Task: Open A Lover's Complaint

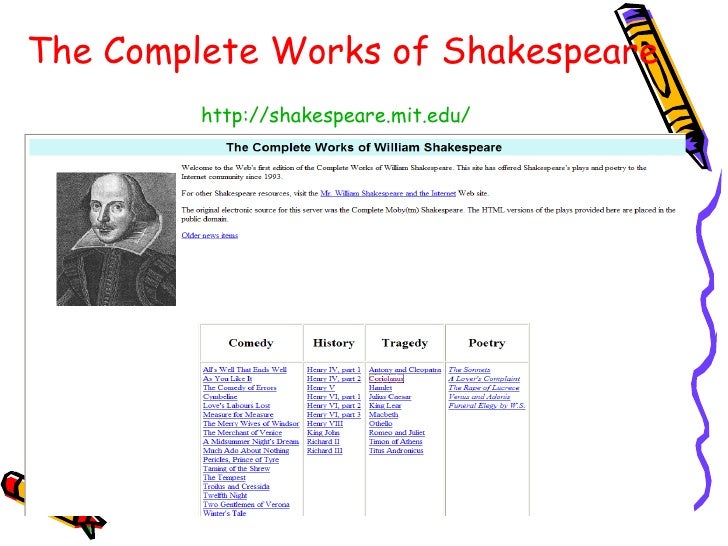Action: coord(484,378)
